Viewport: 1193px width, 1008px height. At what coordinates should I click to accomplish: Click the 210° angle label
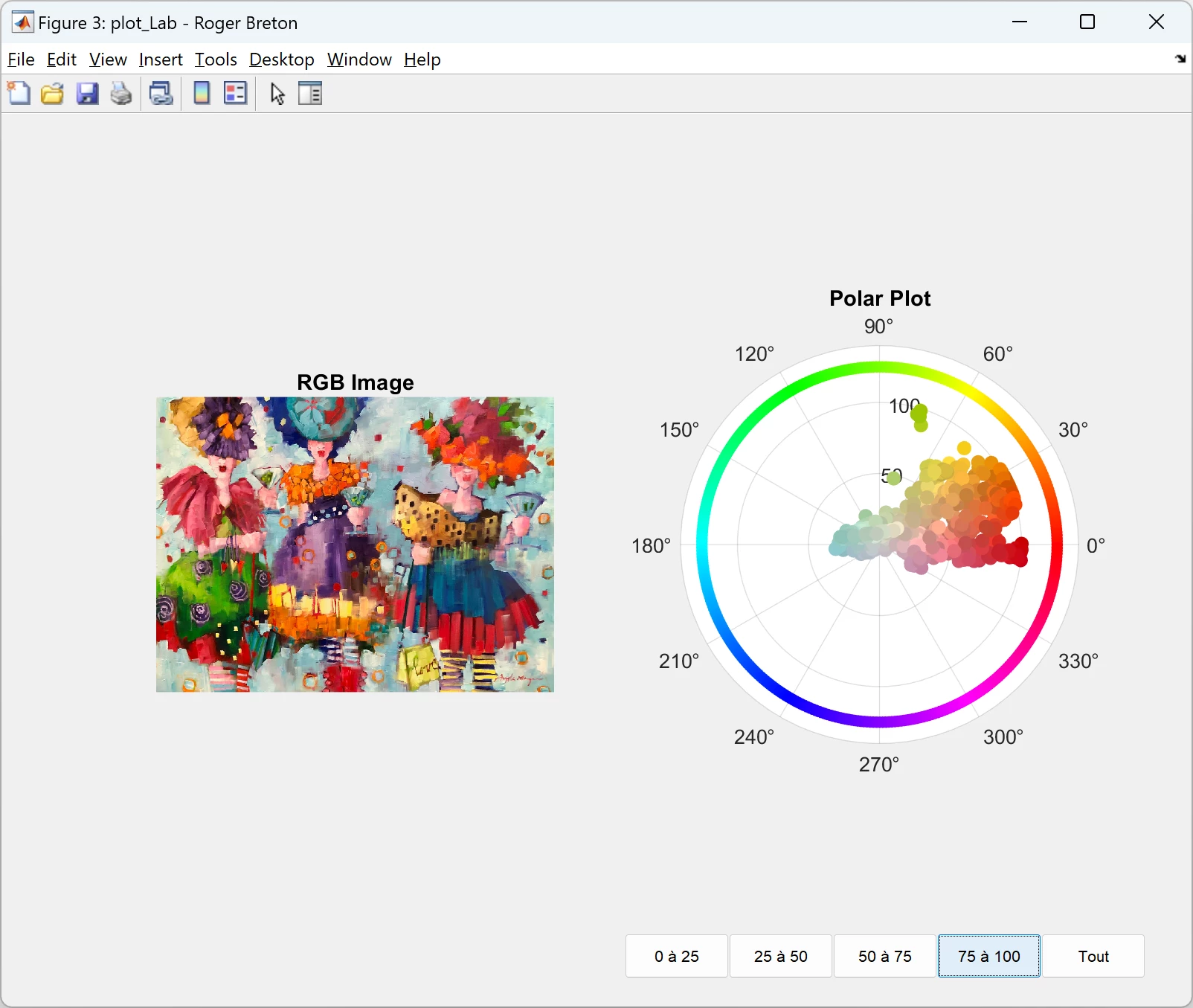pyautogui.click(x=679, y=661)
